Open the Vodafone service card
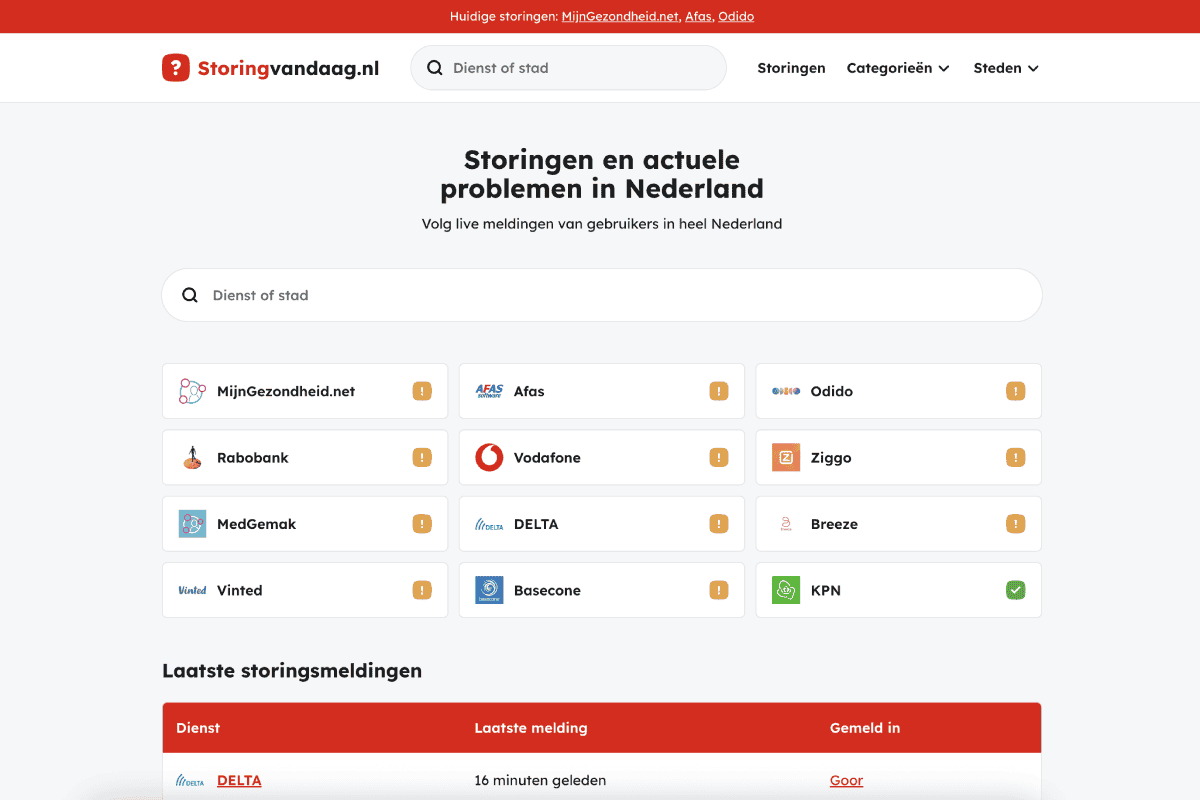Viewport: 1200px width, 800px height. tap(602, 458)
